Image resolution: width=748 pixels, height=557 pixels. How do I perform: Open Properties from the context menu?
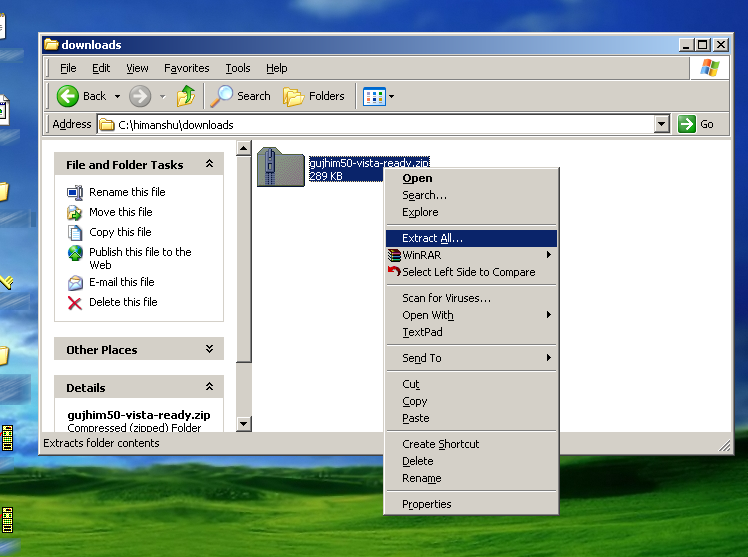coord(471,504)
